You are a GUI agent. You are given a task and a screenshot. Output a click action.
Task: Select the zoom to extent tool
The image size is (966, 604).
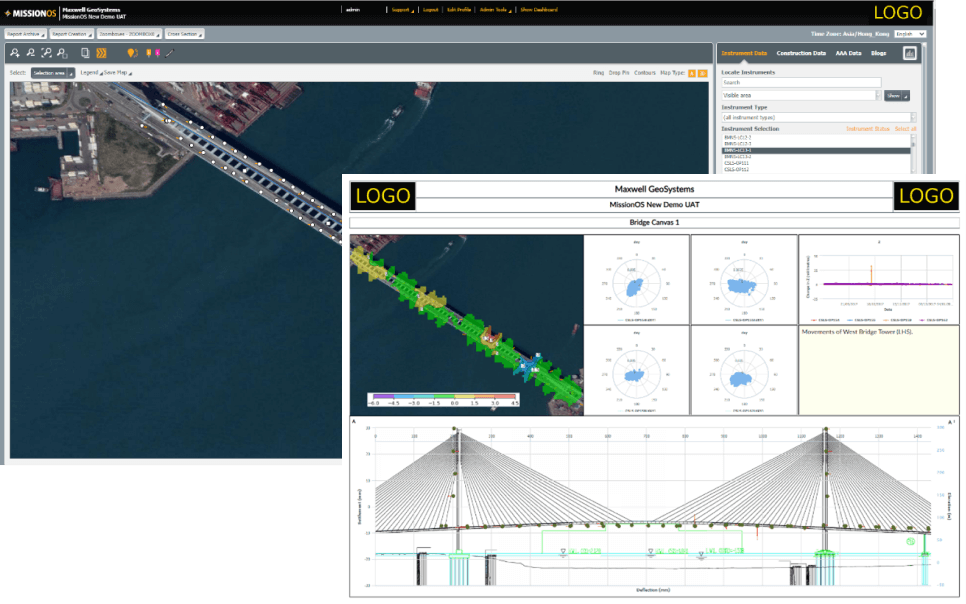(x=46, y=53)
